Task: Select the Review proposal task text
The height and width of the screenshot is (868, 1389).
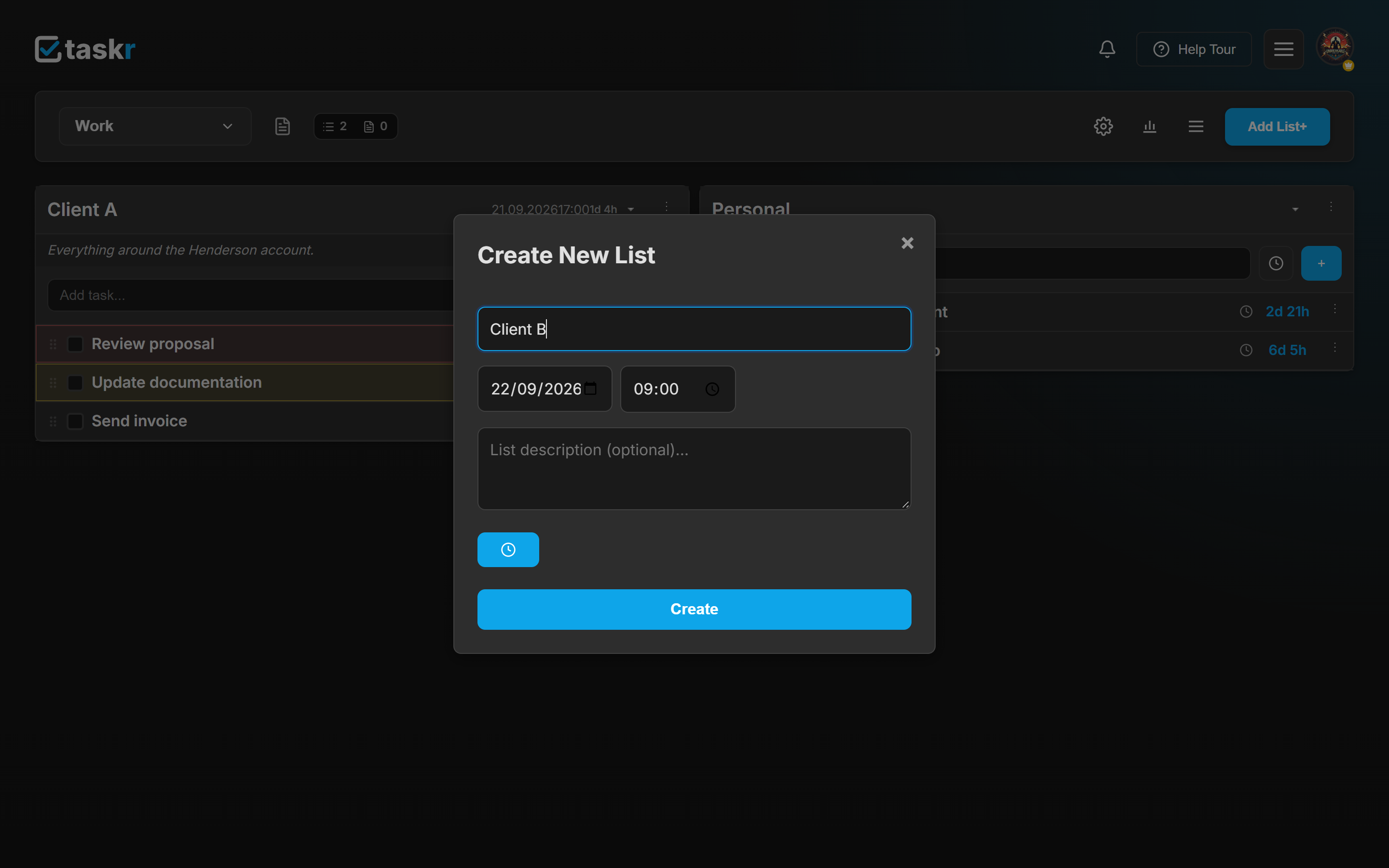Action: coord(153,344)
